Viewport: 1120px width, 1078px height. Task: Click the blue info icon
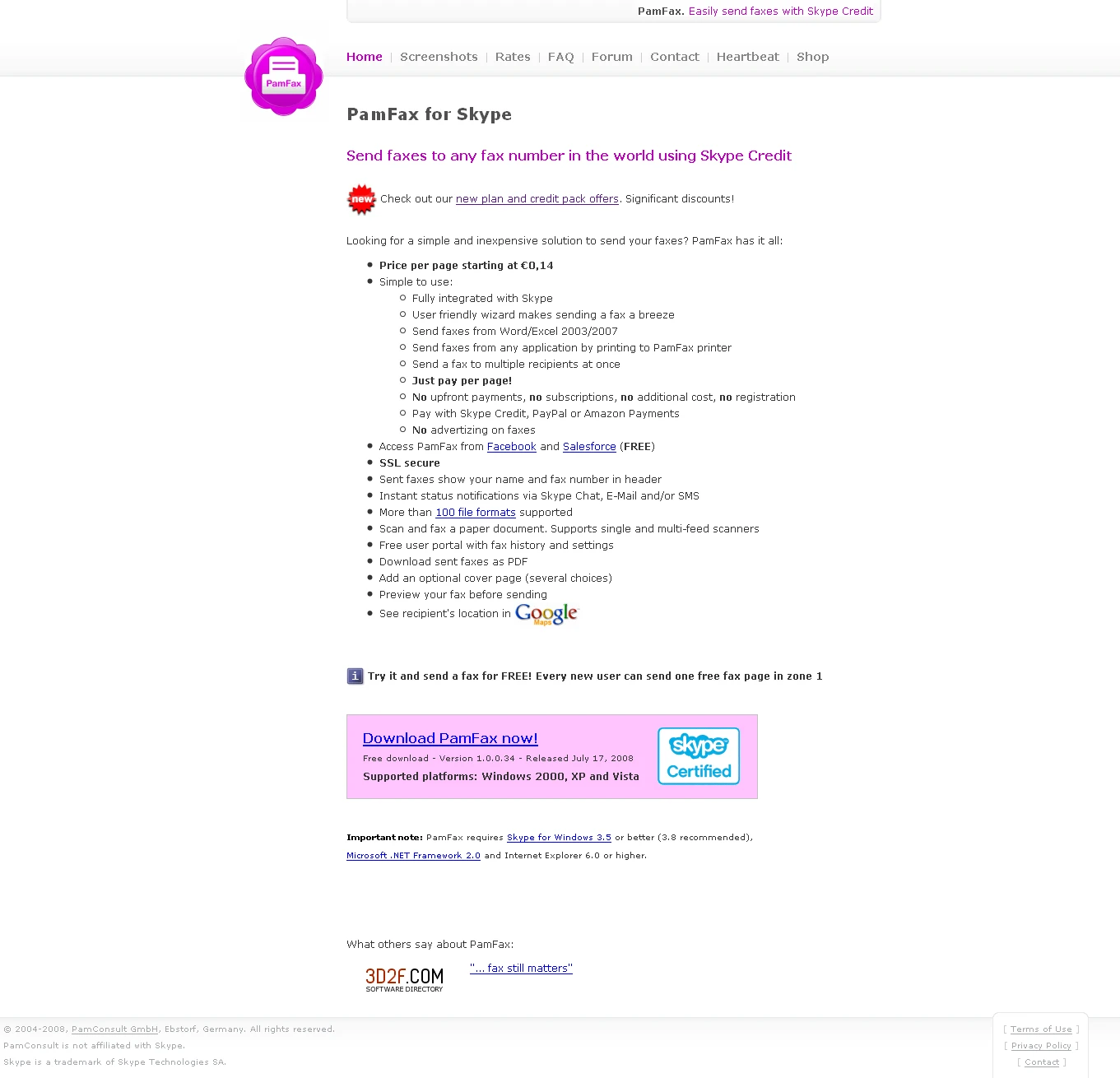(x=355, y=676)
